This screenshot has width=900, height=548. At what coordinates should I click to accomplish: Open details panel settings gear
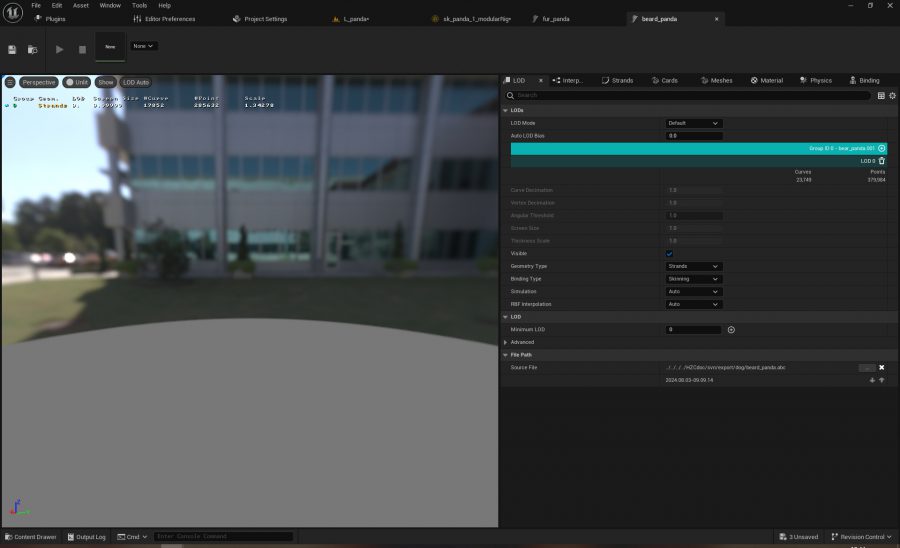pos(893,96)
